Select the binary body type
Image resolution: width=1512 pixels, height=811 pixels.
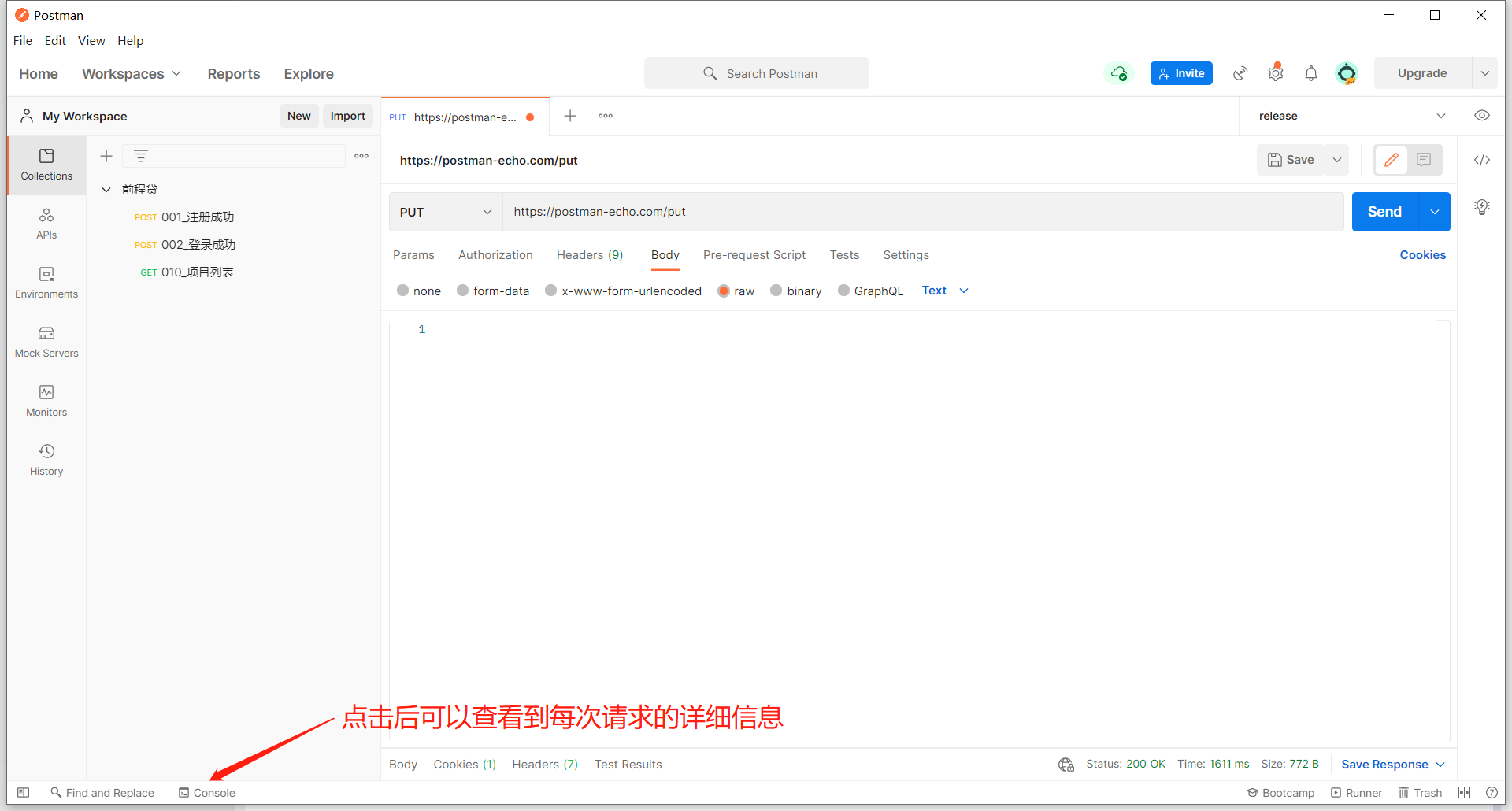796,291
